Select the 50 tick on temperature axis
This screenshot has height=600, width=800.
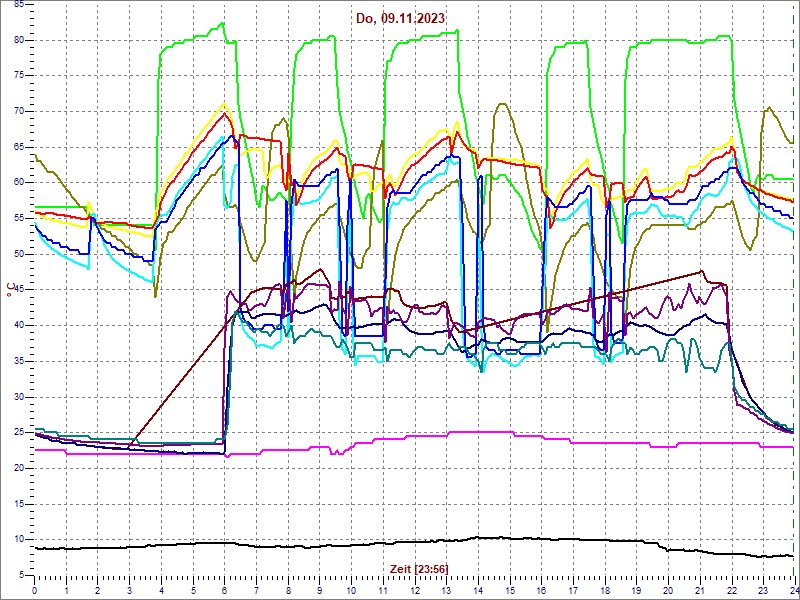point(18,254)
